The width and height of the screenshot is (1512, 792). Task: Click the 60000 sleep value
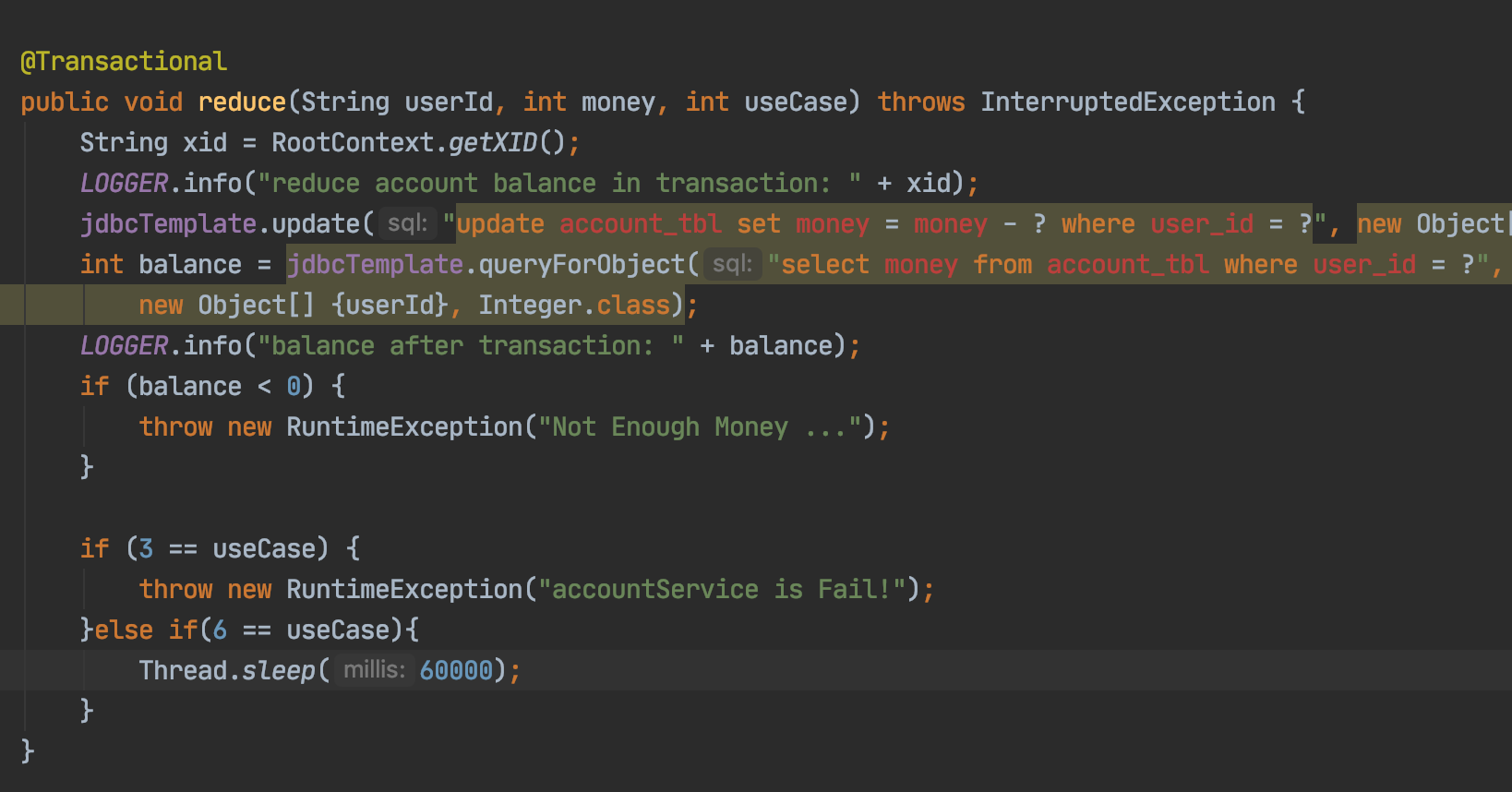(x=456, y=671)
